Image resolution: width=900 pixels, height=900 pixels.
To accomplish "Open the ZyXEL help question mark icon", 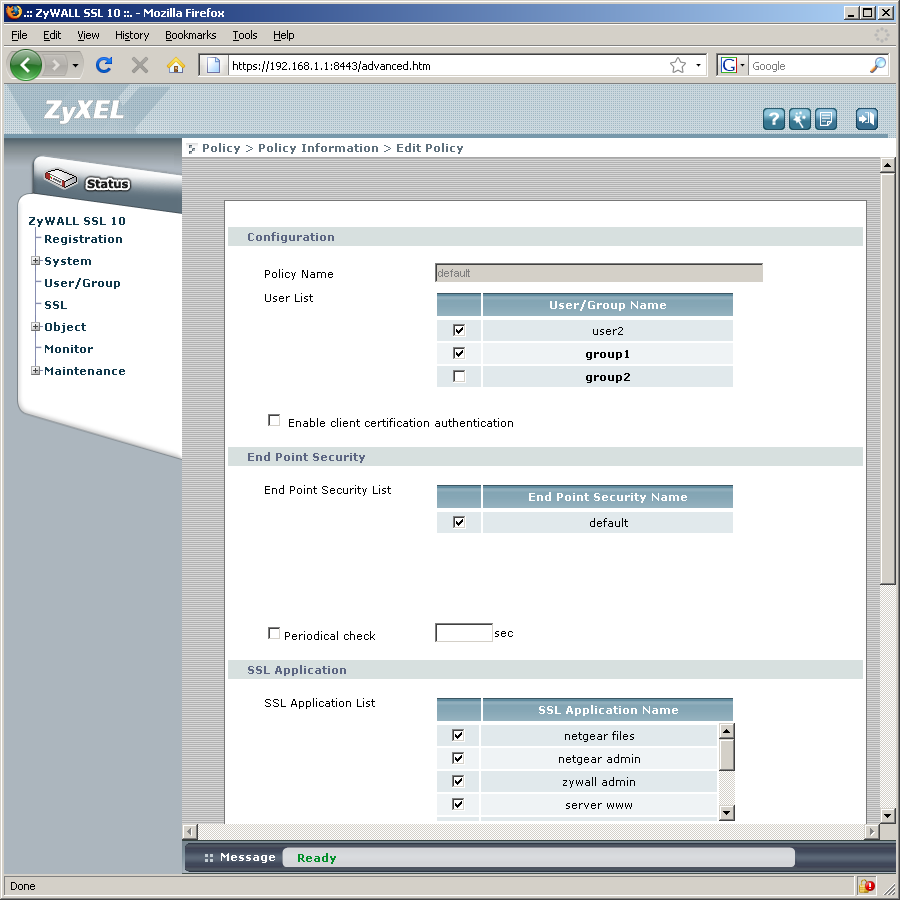I will [x=774, y=119].
